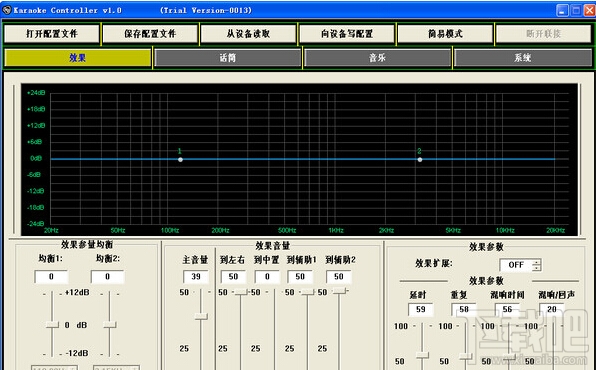Close the Karaoke Controller window

pos(590,10)
